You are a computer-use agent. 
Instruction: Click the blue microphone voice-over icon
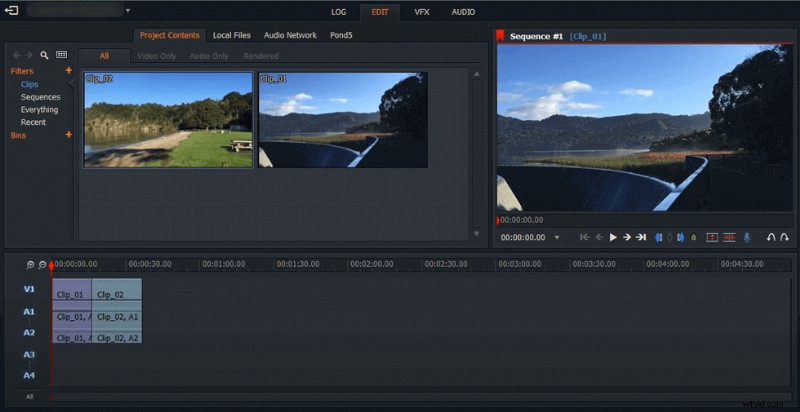tap(747, 237)
